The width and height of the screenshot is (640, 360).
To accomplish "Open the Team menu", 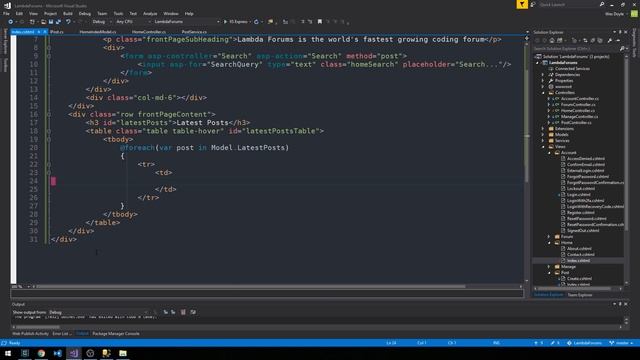I will tap(102, 13).
